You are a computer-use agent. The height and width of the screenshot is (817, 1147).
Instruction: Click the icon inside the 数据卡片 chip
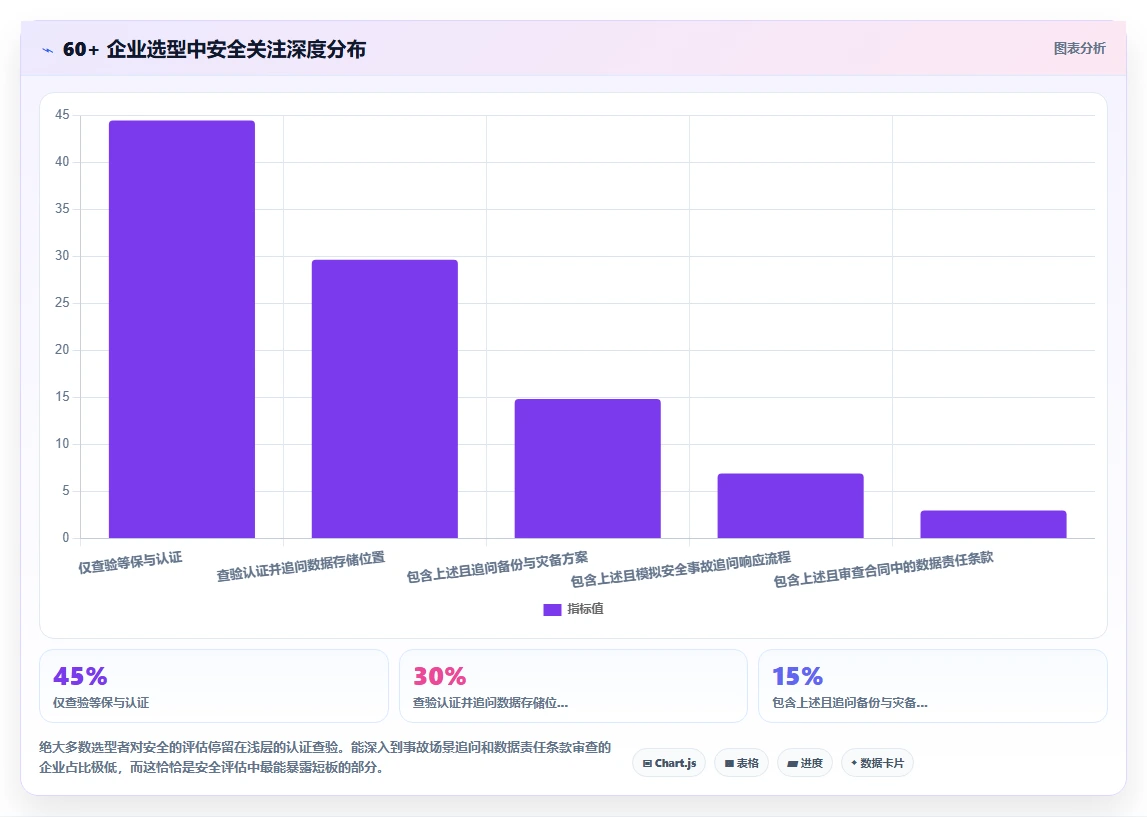(854, 763)
